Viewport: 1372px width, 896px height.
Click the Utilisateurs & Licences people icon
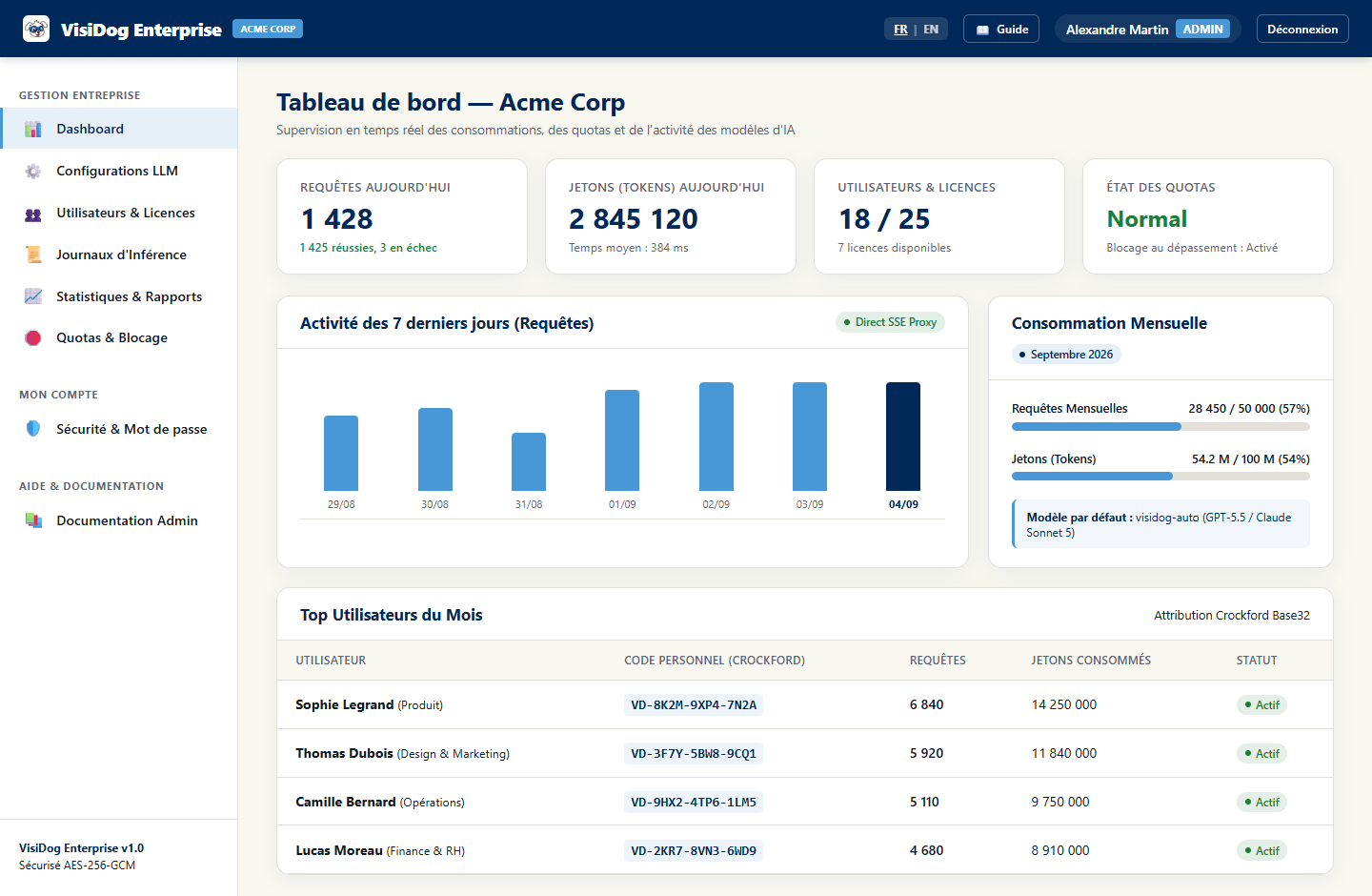point(33,213)
